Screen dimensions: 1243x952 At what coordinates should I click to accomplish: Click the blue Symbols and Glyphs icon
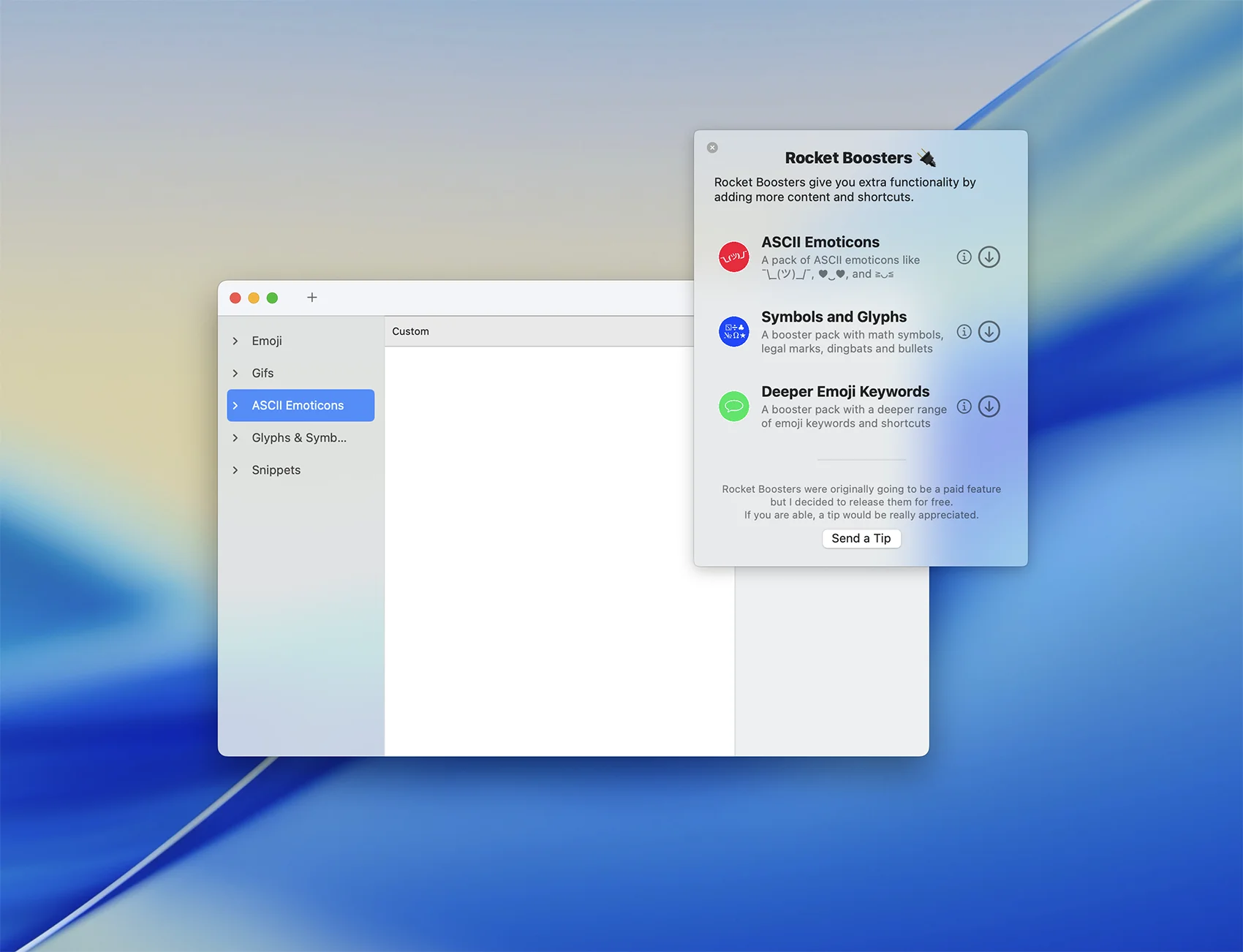[733, 332]
